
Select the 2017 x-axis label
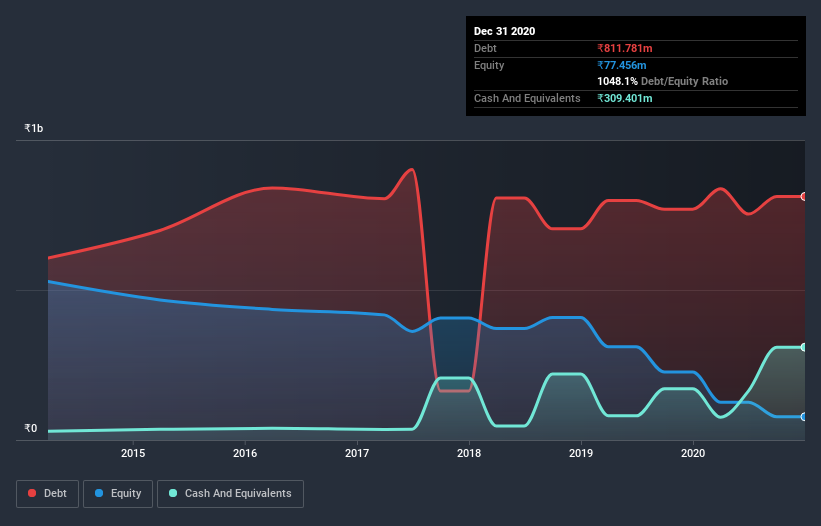pyautogui.click(x=357, y=453)
